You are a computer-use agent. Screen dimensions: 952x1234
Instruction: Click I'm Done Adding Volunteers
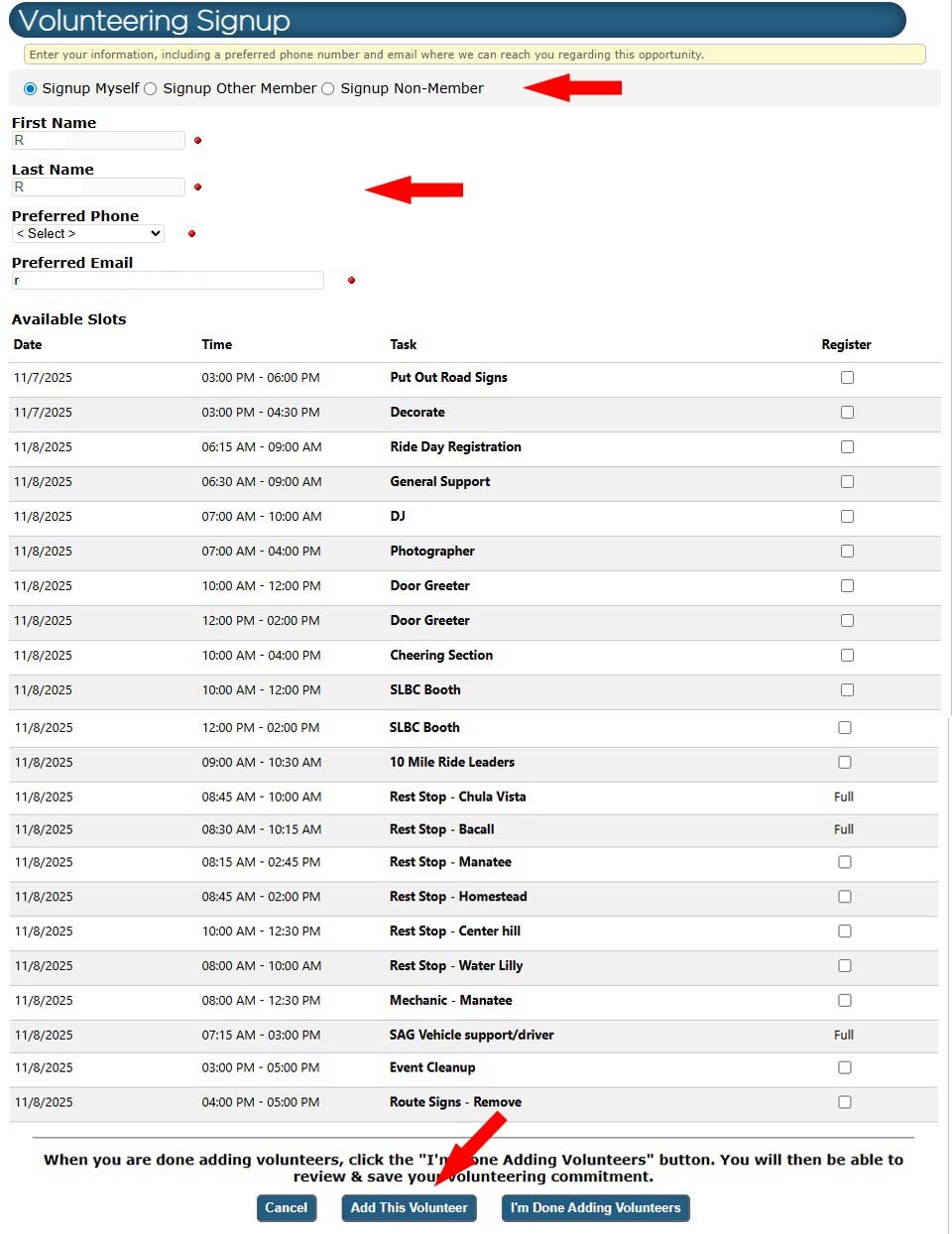595,1208
